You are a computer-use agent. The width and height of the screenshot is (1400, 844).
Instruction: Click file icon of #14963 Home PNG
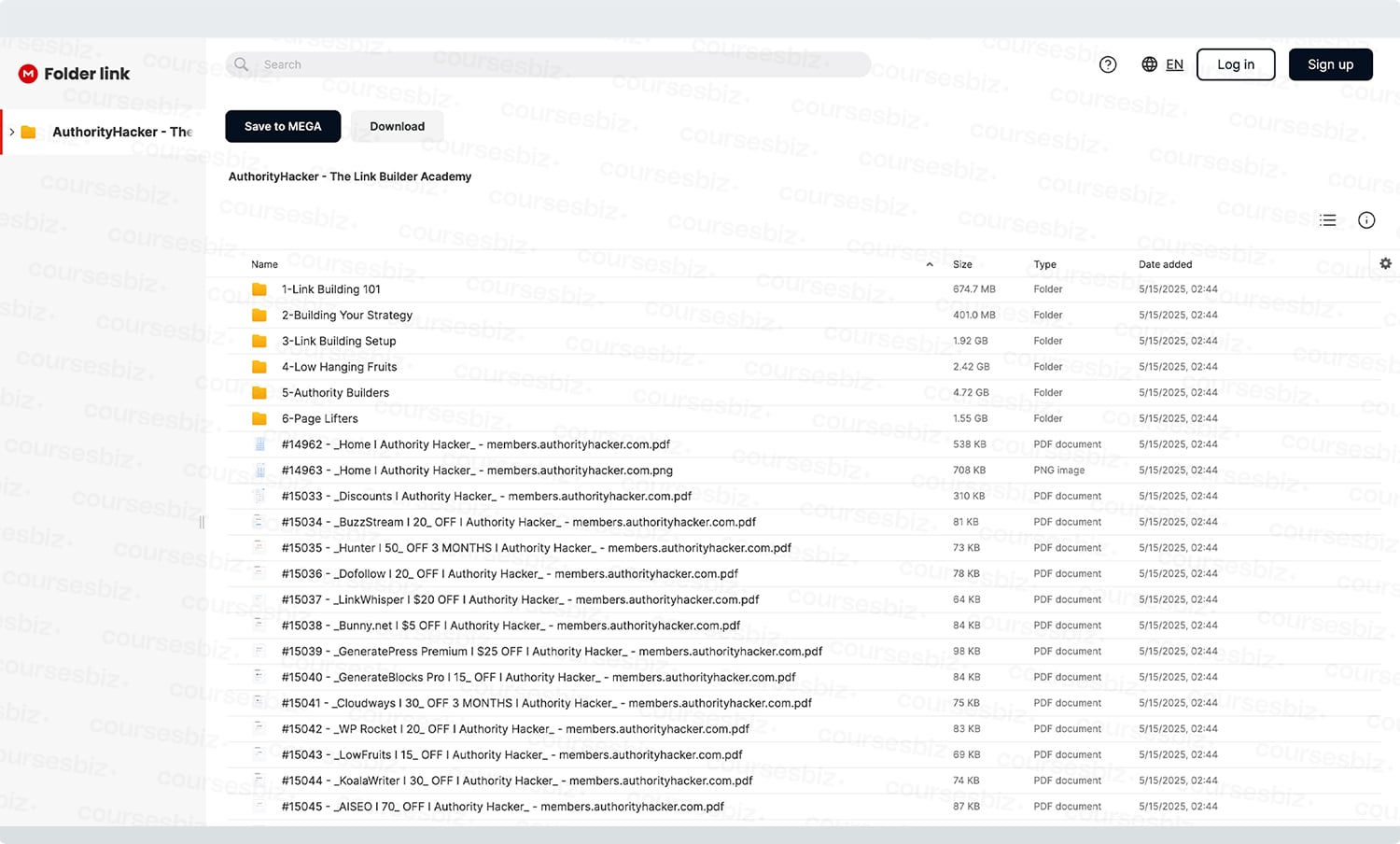pyautogui.click(x=259, y=471)
